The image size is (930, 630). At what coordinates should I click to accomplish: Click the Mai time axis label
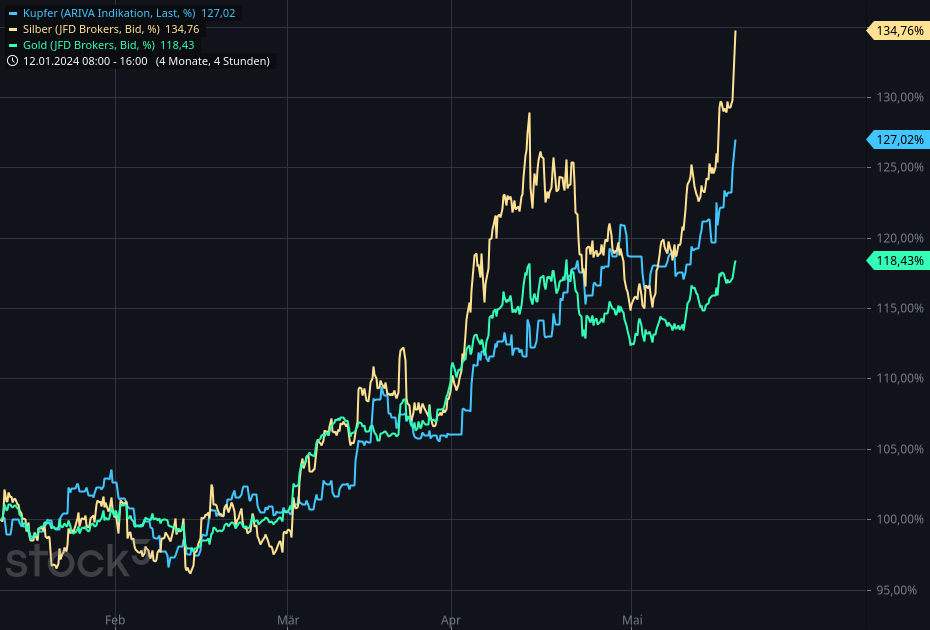point(632,620)
